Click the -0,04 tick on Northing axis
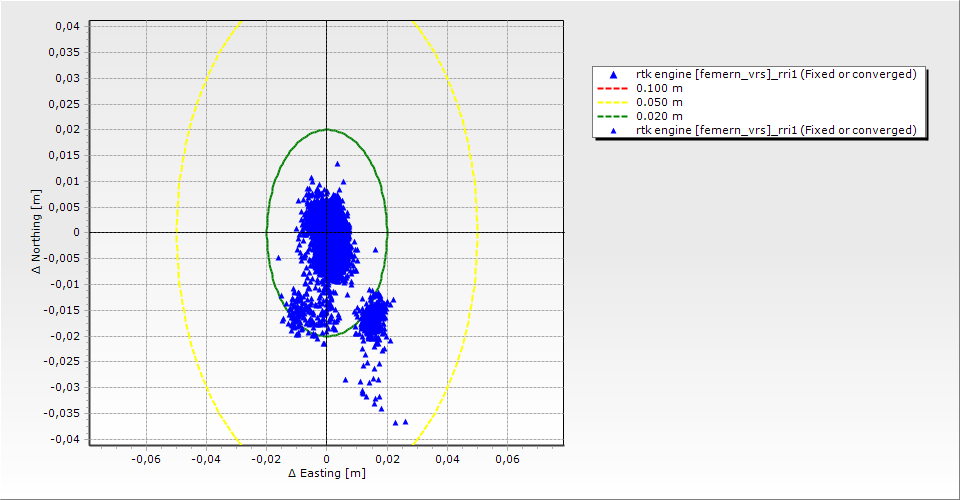Image resolution: width=960 pixels, height=500 pixels. [x=65, y=439]
